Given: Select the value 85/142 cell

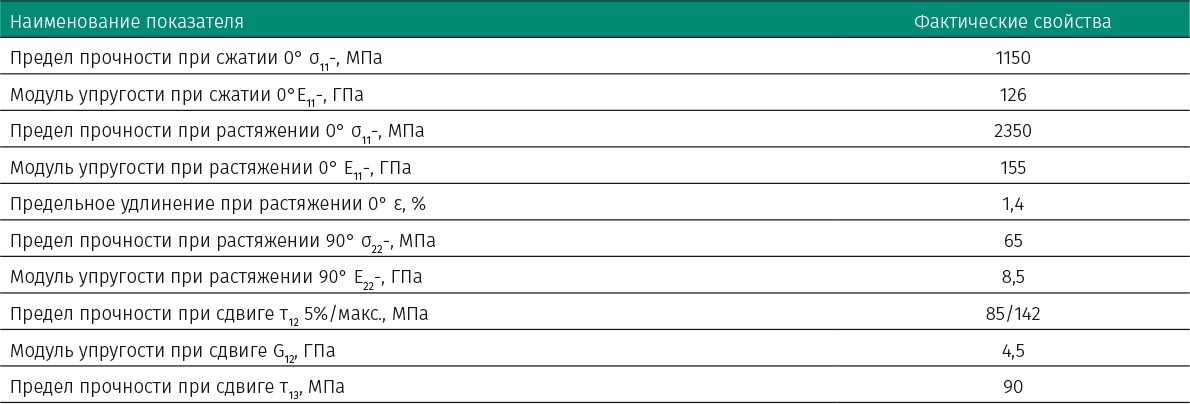Looking at the screenshot, I should [1012, 314].
